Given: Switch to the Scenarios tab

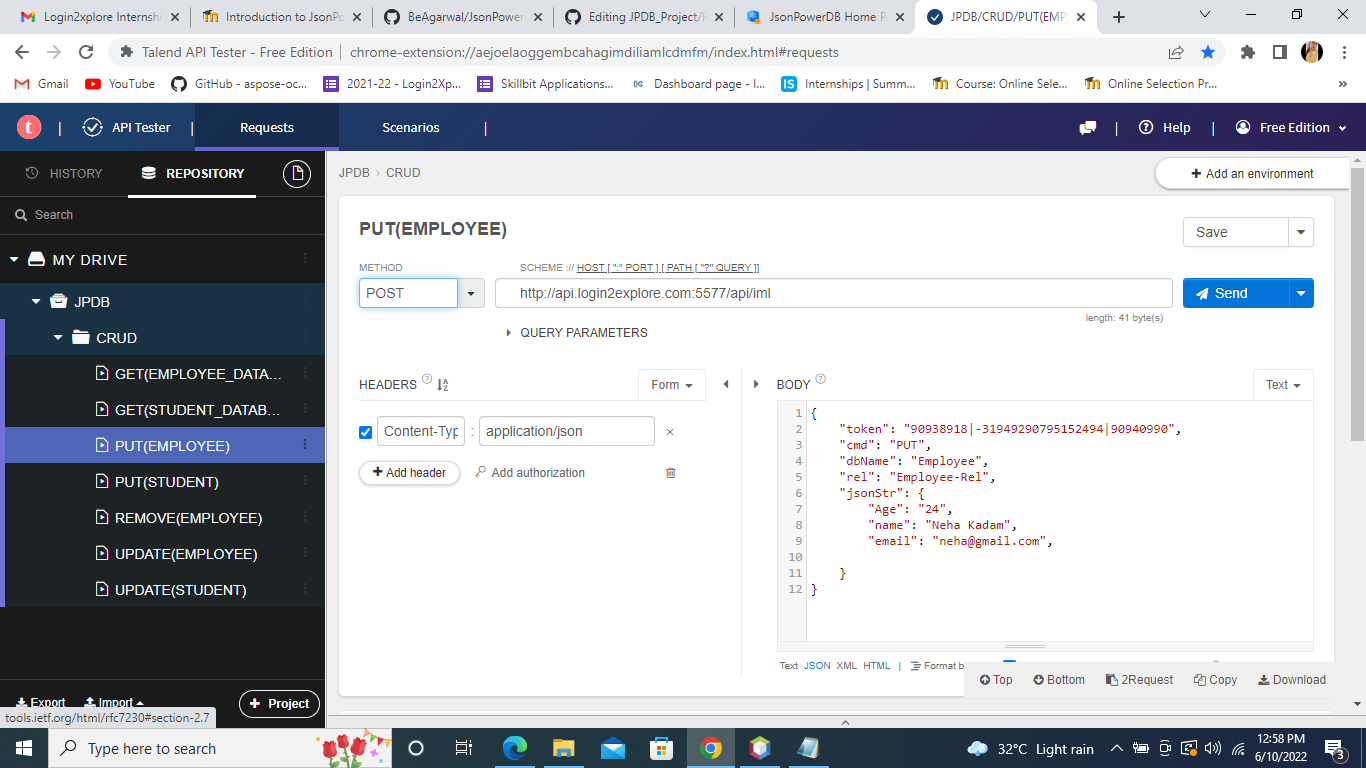Looking at the screenshot, I should pyautogui.click(x=412, y=128).
